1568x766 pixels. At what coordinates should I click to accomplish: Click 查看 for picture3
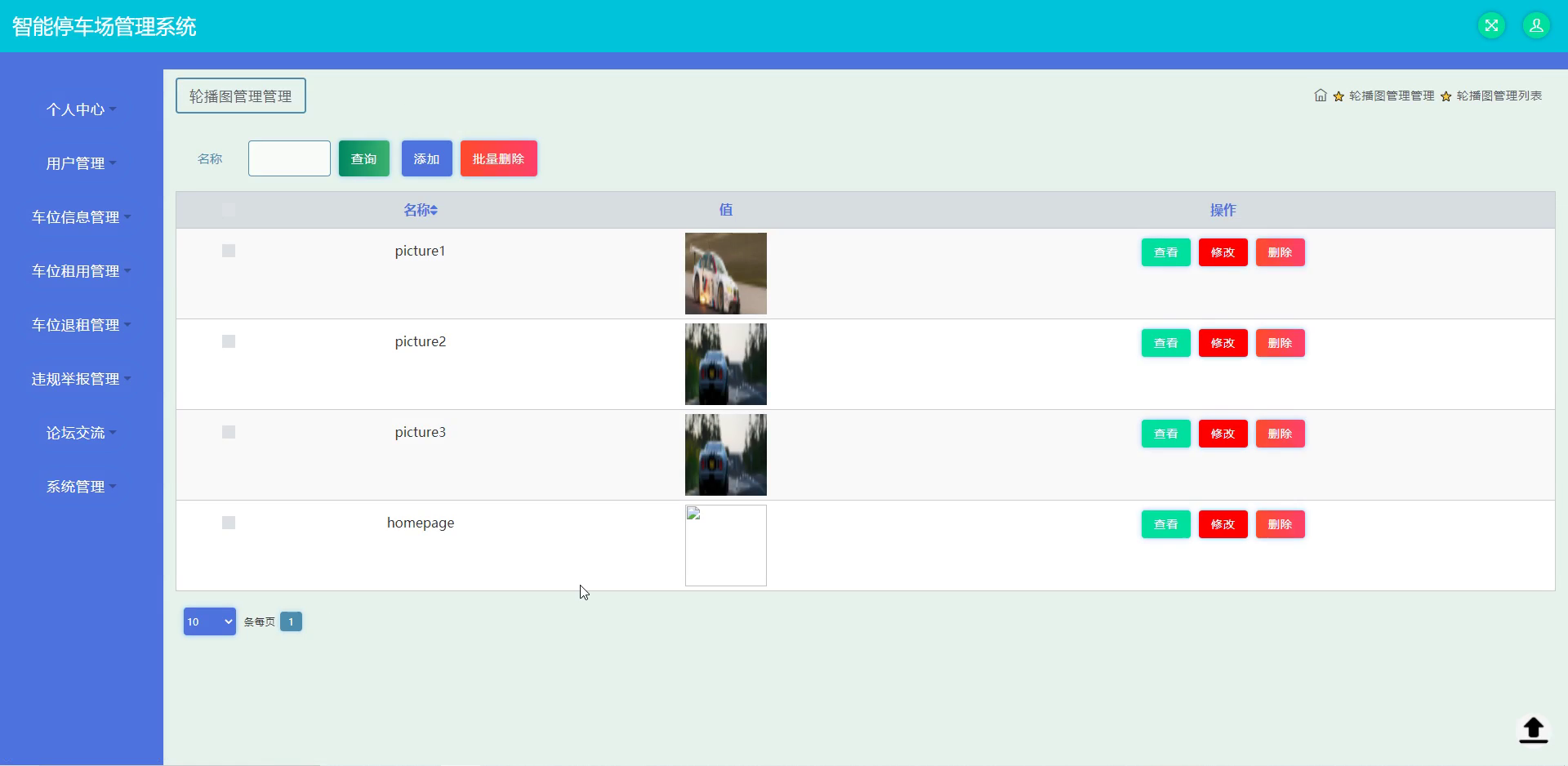[1166, 434]
